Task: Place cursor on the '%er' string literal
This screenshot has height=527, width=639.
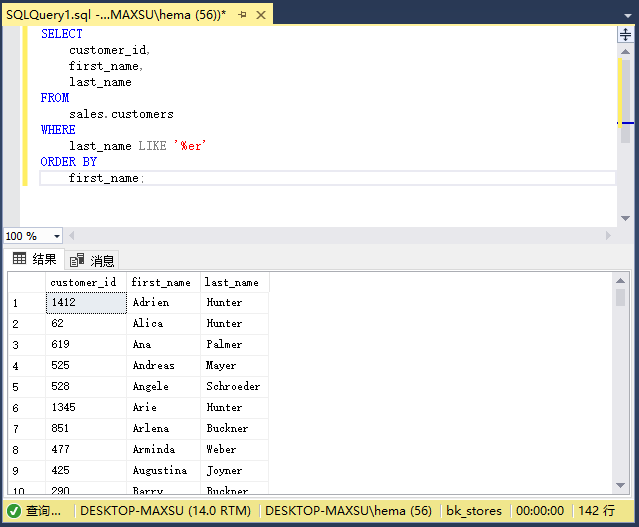Action: (x=190, y=146)
